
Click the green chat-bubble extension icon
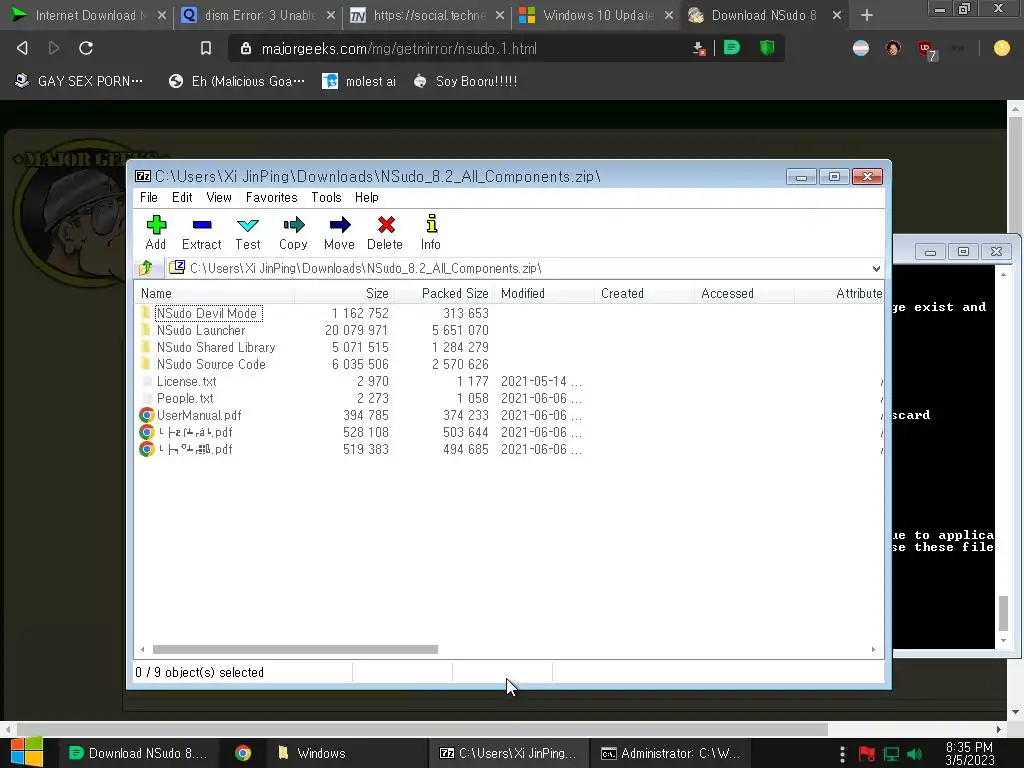pos(731,48)
